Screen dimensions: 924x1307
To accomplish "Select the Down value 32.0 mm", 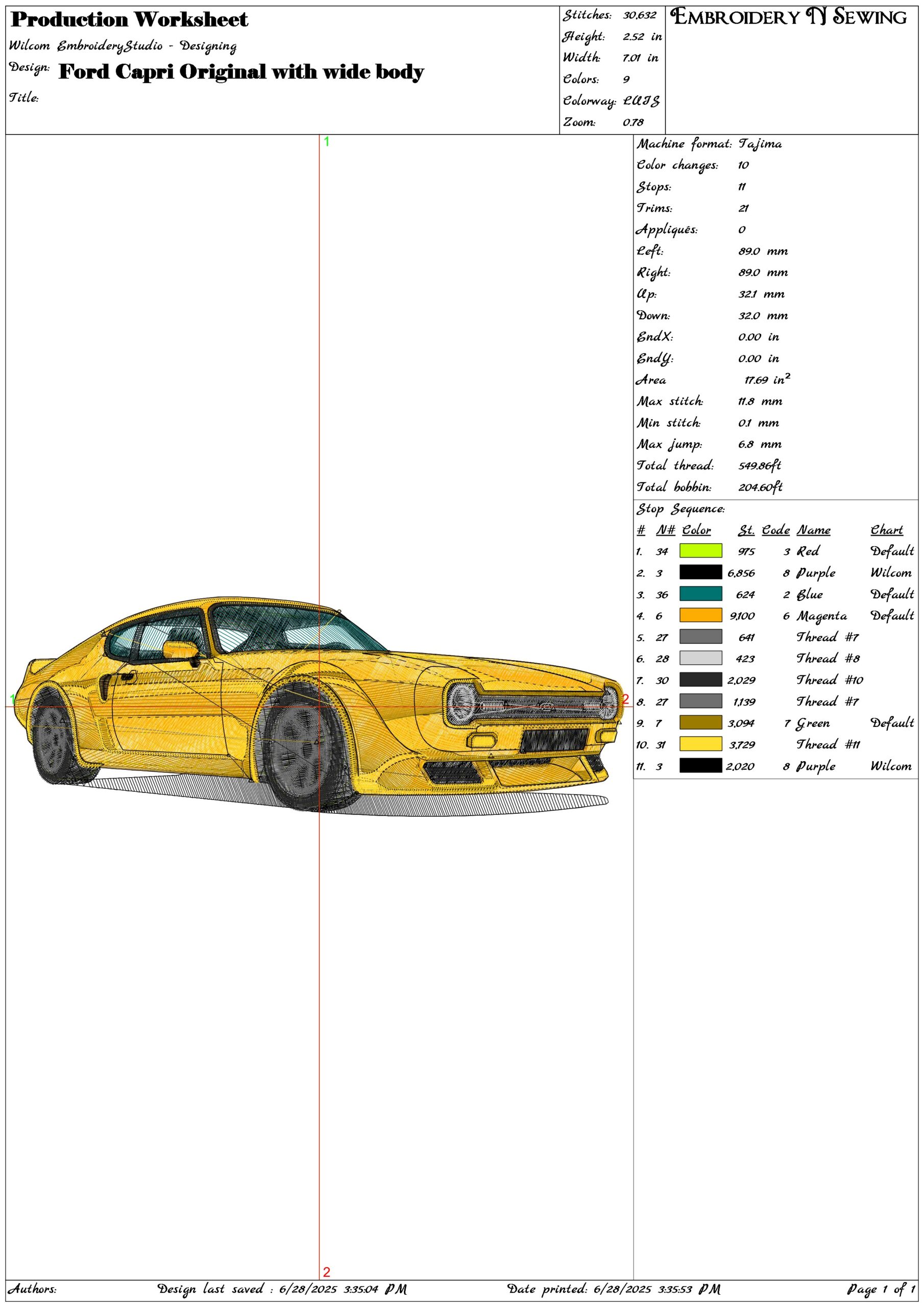I will click(764, 316).
